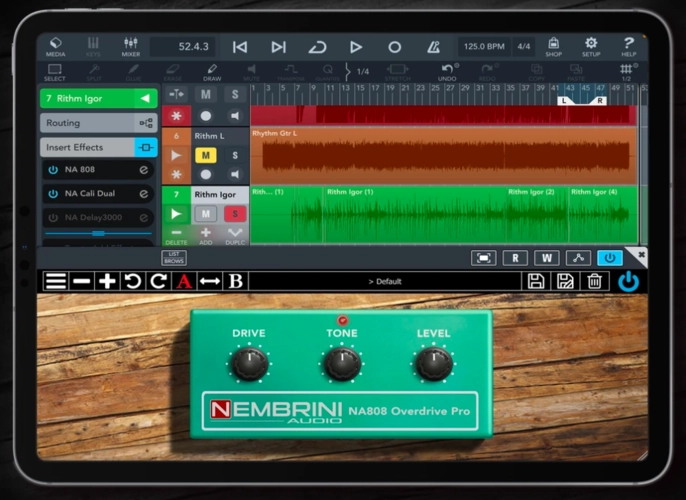The image size is (686, 500).
Task: Open the NA Delay3000 editor
Action: [x=144, y=217]
